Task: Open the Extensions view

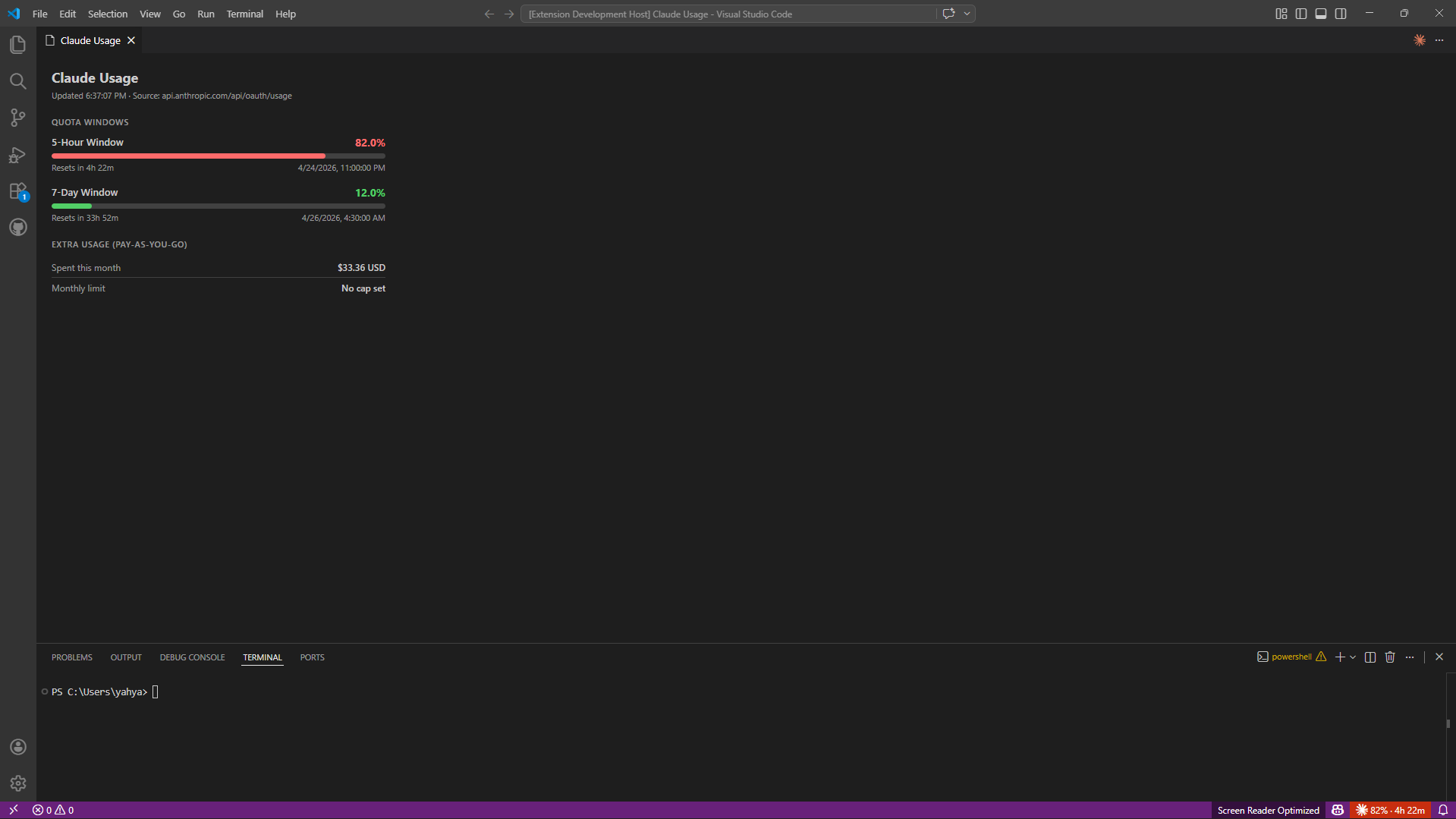Action: pos(18,191)
